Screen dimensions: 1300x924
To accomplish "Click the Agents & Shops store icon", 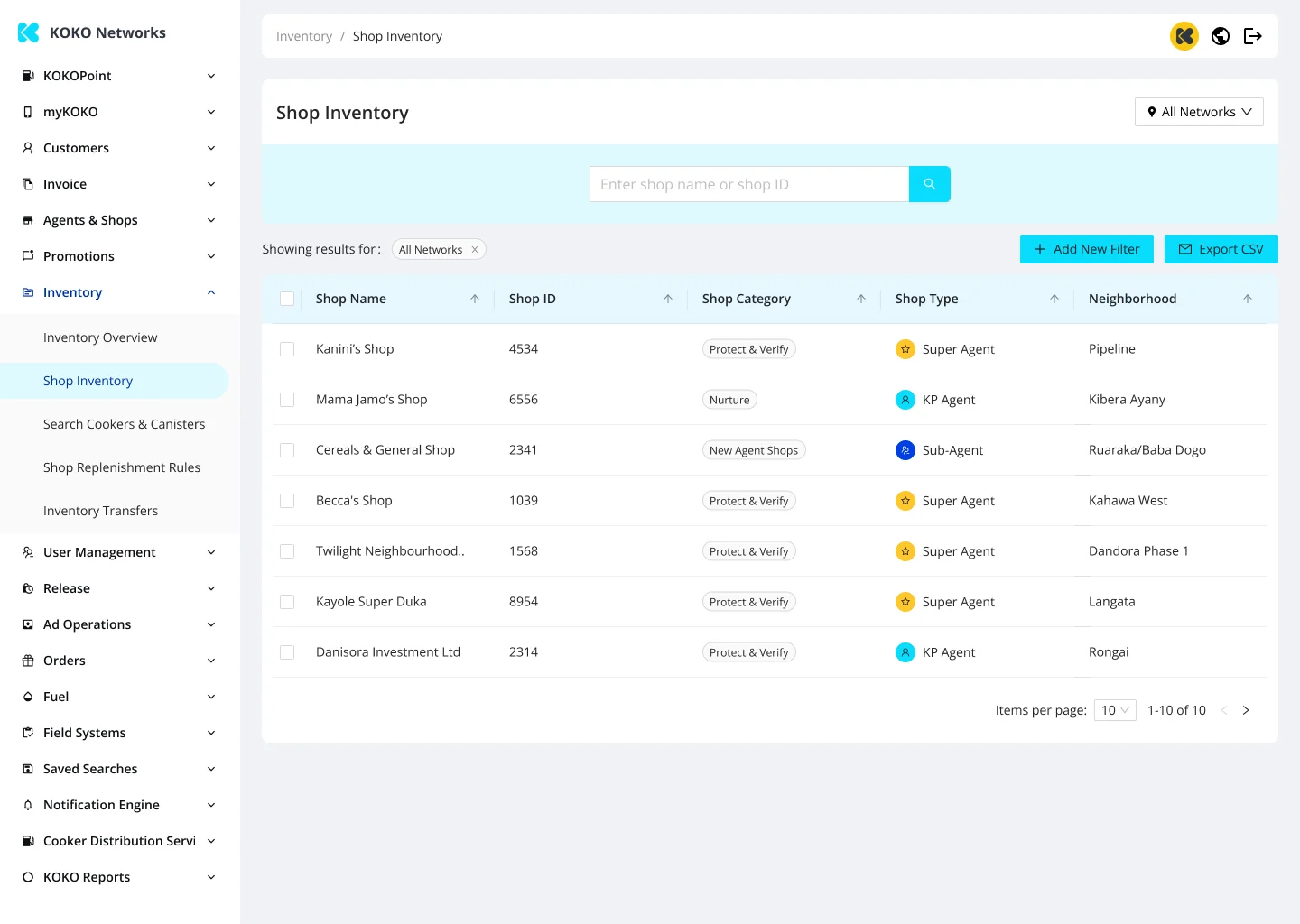I will [x=28, y=220].
